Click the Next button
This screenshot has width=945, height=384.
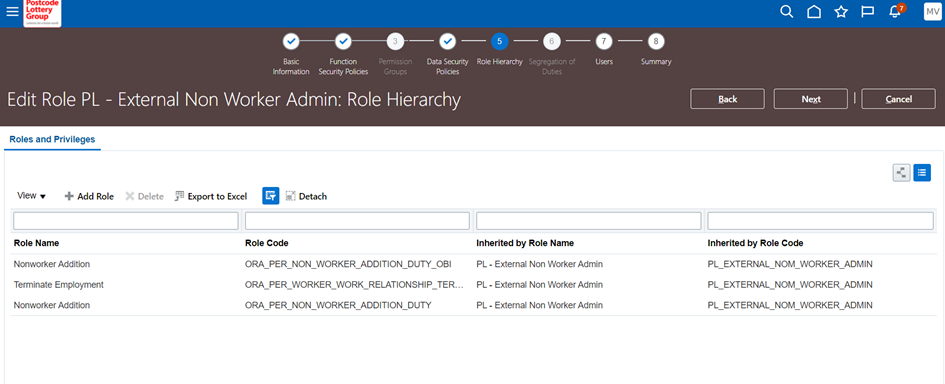[x=811, y=99]
